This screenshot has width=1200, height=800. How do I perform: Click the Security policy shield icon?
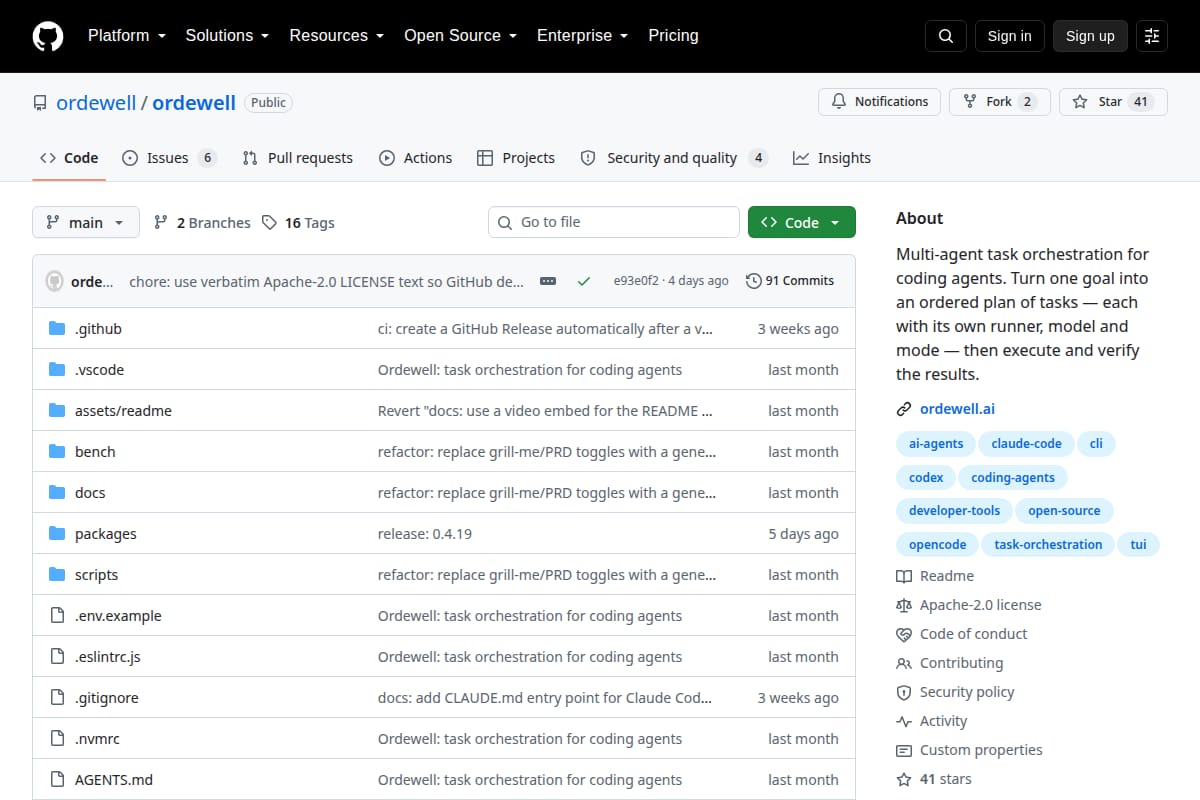(904, 692)
